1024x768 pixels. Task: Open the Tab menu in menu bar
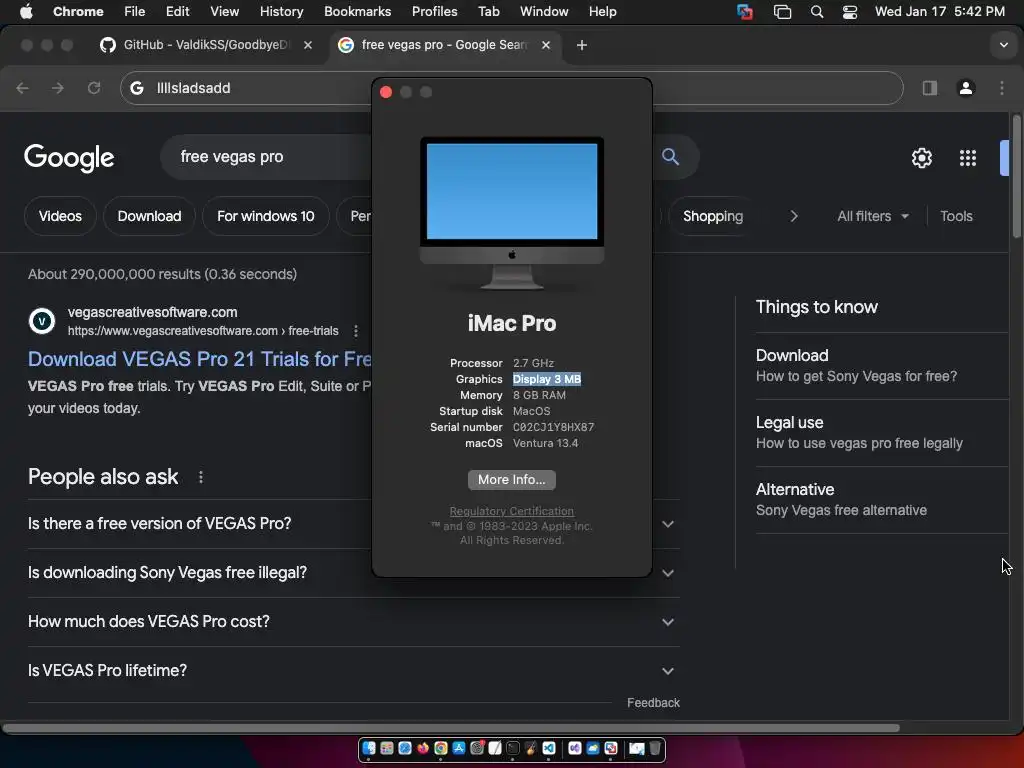pyautogui.click(x=488, y=12)
